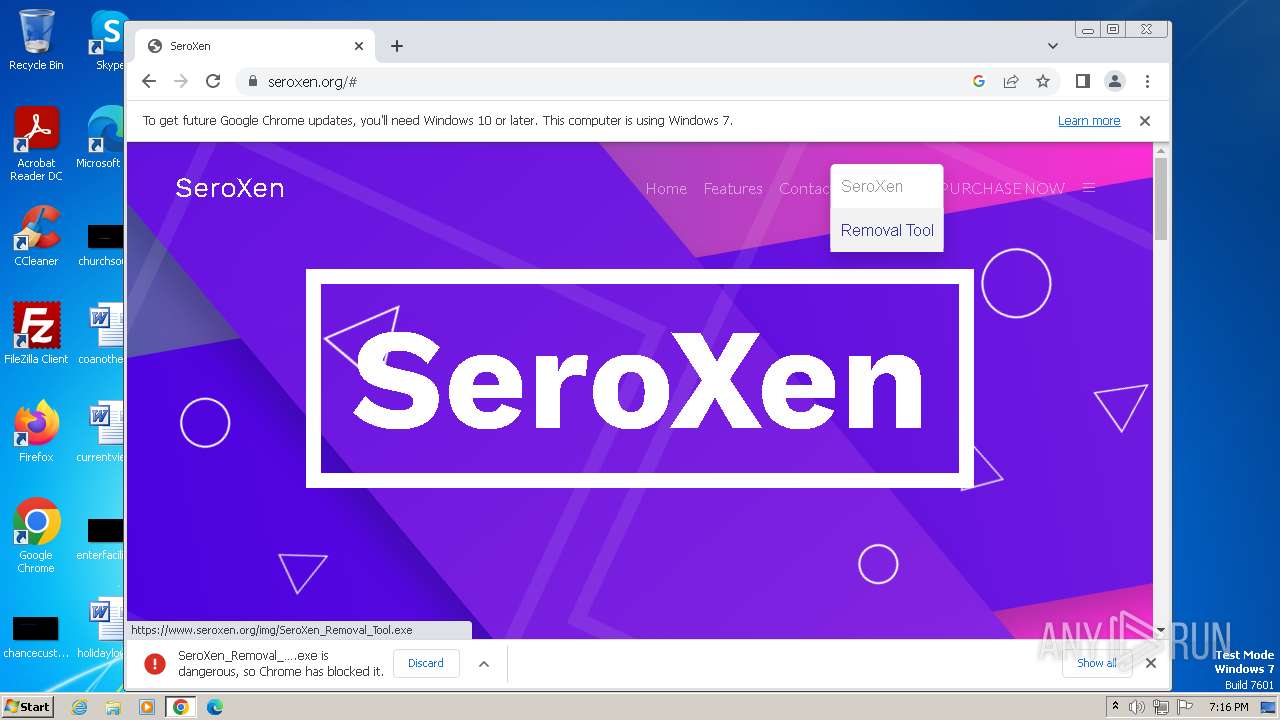Open the Learn more link
The width and height of the screenshot is (1280, 720).
(x=1089, y=121)
